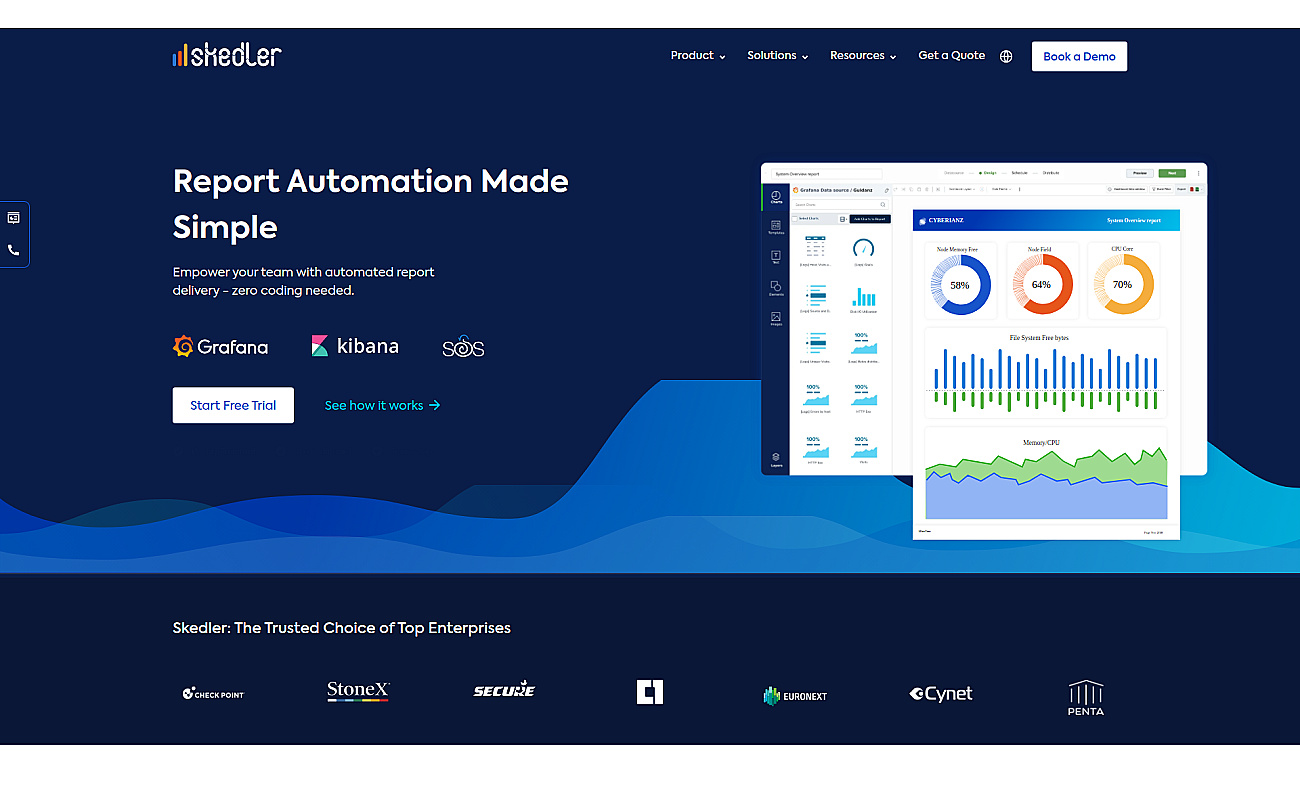Image resolution: width=1300 pixels, height=788 pixels.
Task: Select Elements icon in report builder sidebar
Action: tap(776, 288)
